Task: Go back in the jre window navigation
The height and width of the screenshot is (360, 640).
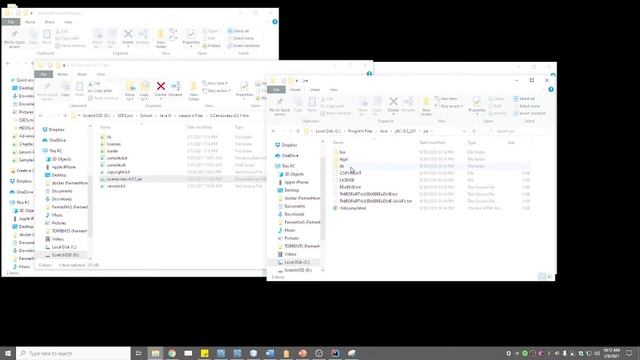Action: 273,131
